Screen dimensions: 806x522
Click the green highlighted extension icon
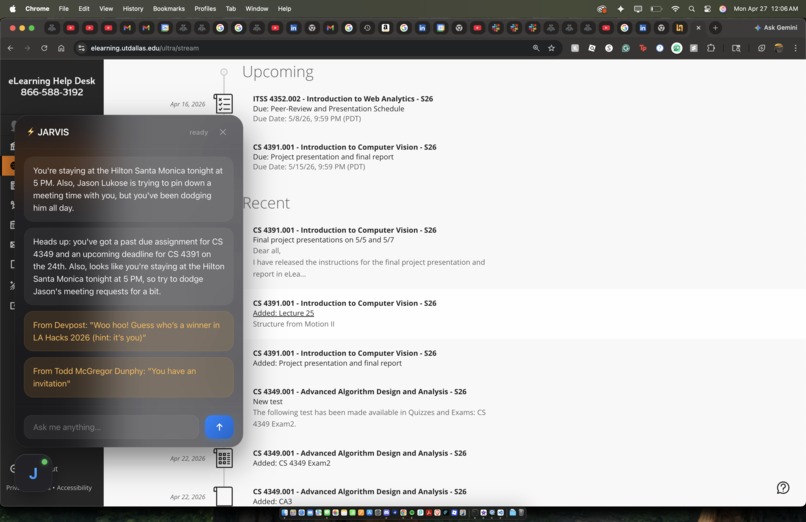coord(677,48)
